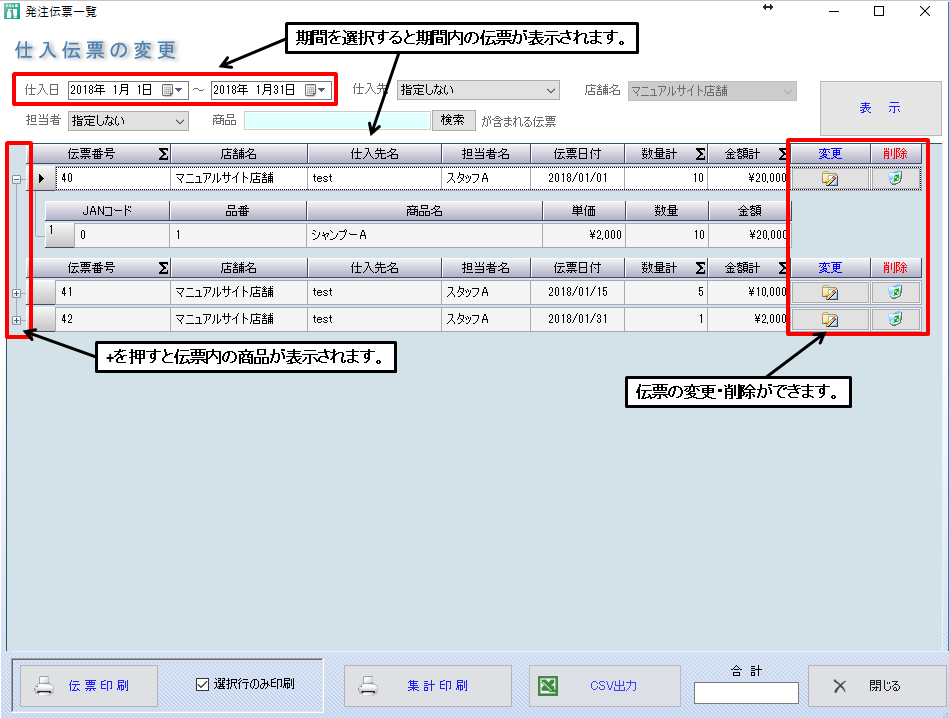Click edit icon for invoice 42
This screenshot has width=949, height=718.
click(x=829, y=319)
